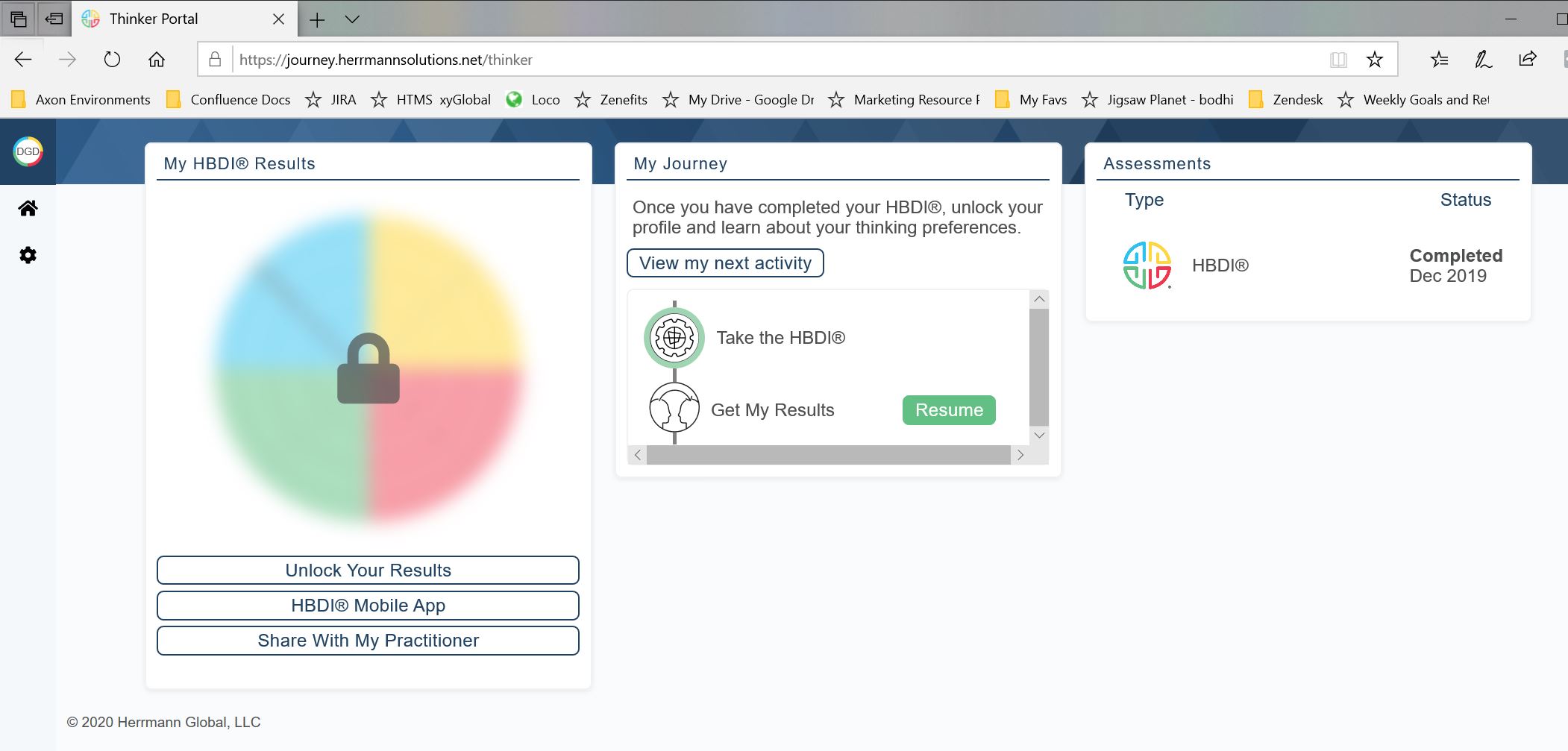Open the reading view book icon

[x=1338, y=60]
